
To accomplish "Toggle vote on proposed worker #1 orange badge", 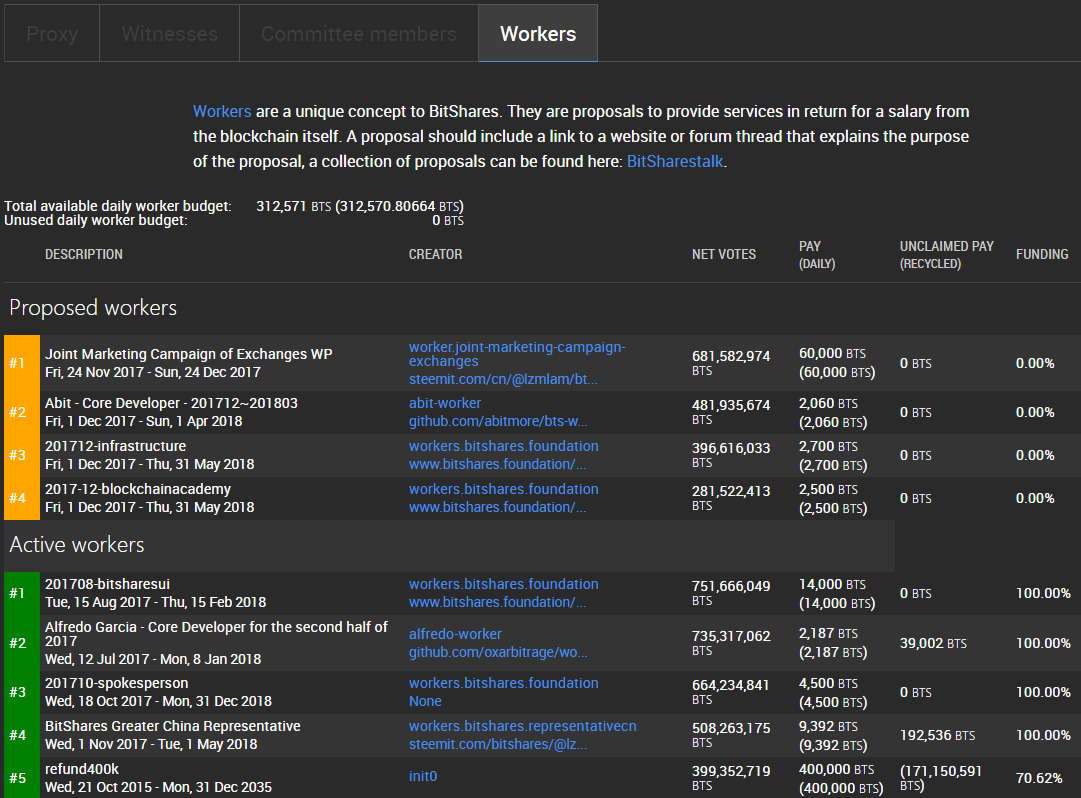I will click(22, 363).
